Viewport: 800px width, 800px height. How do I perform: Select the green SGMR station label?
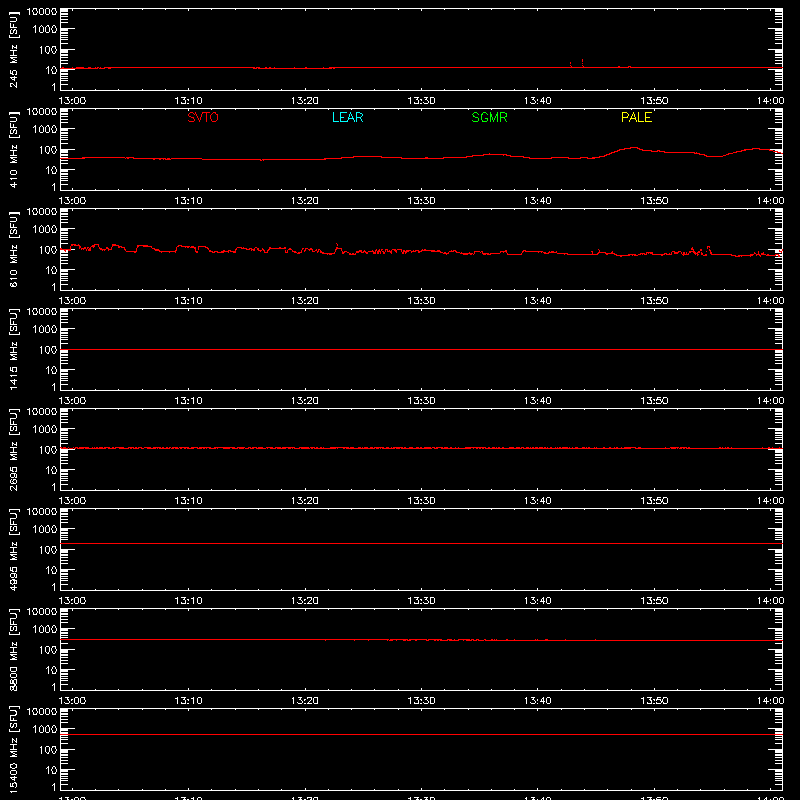pos(489,117)
